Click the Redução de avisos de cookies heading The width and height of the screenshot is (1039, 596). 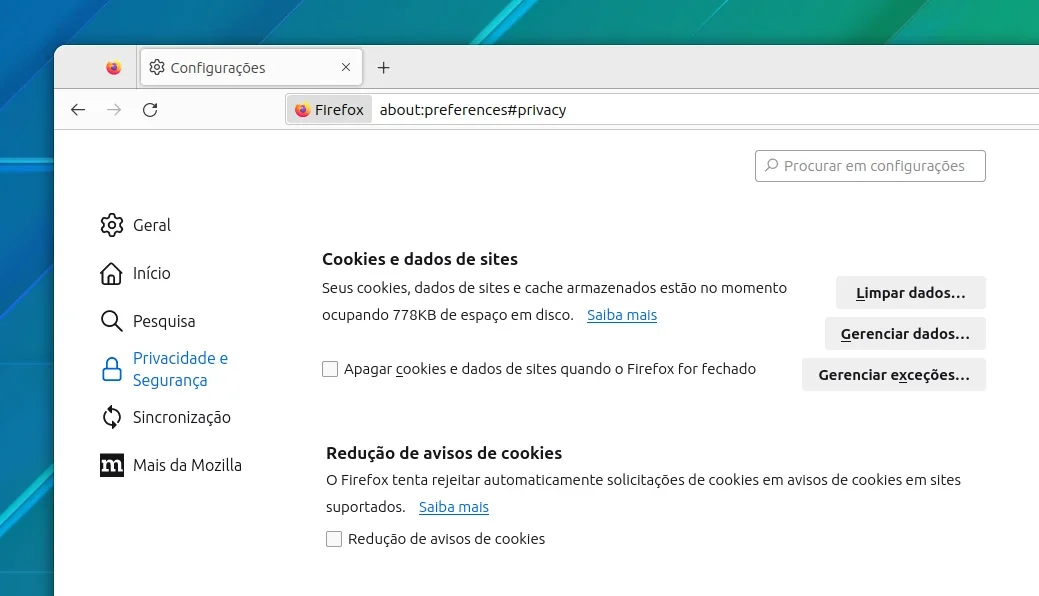pyautogui.click(x=444, y=453)
